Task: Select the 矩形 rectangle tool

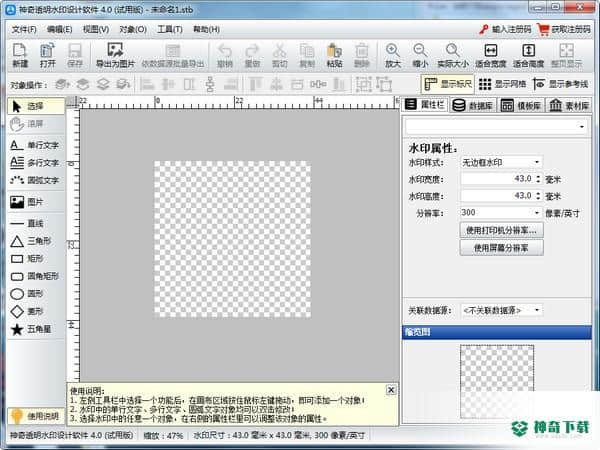Action: [x=36, y=259]
